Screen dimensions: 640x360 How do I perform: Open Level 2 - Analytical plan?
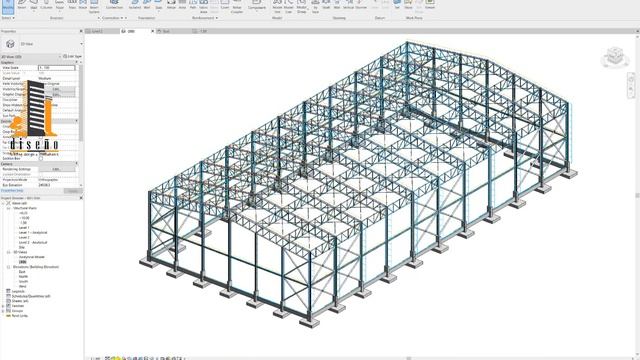[33, 242]
